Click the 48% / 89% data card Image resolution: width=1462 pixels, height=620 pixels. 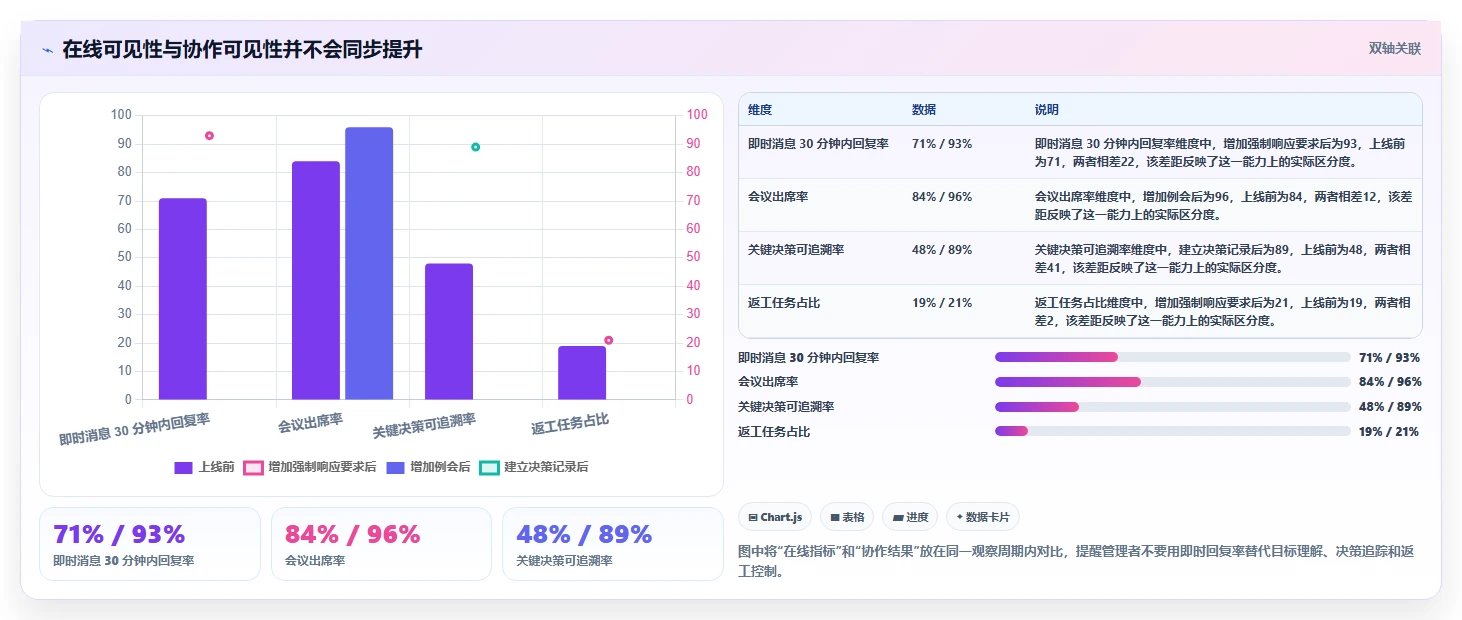(x=612, y=544)
